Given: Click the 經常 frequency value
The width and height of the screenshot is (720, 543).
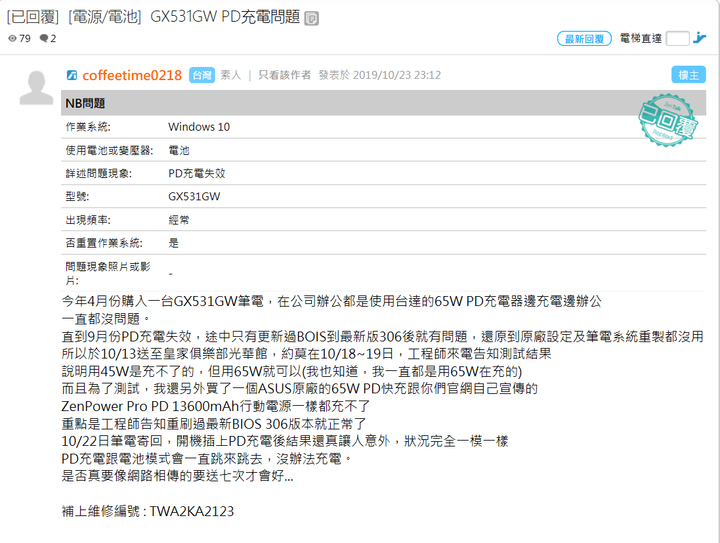Looking at the screenshot, I should point(179,220).
